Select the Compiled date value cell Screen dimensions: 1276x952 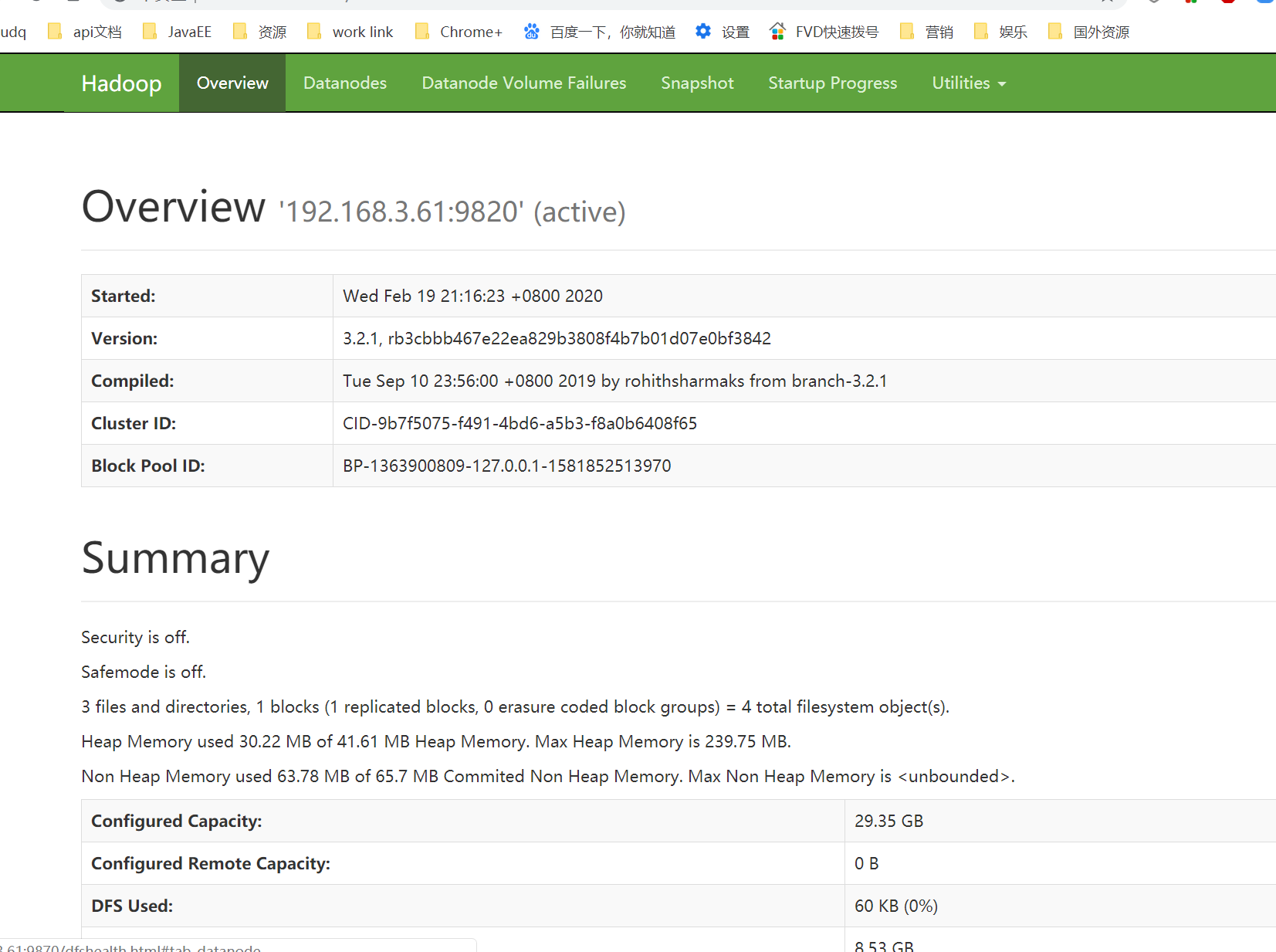[804, 381]
